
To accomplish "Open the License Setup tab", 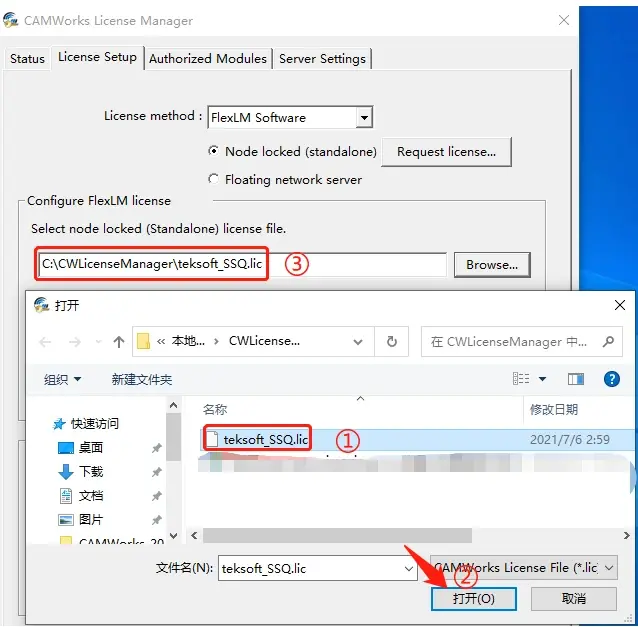I will tap(97, 57).
